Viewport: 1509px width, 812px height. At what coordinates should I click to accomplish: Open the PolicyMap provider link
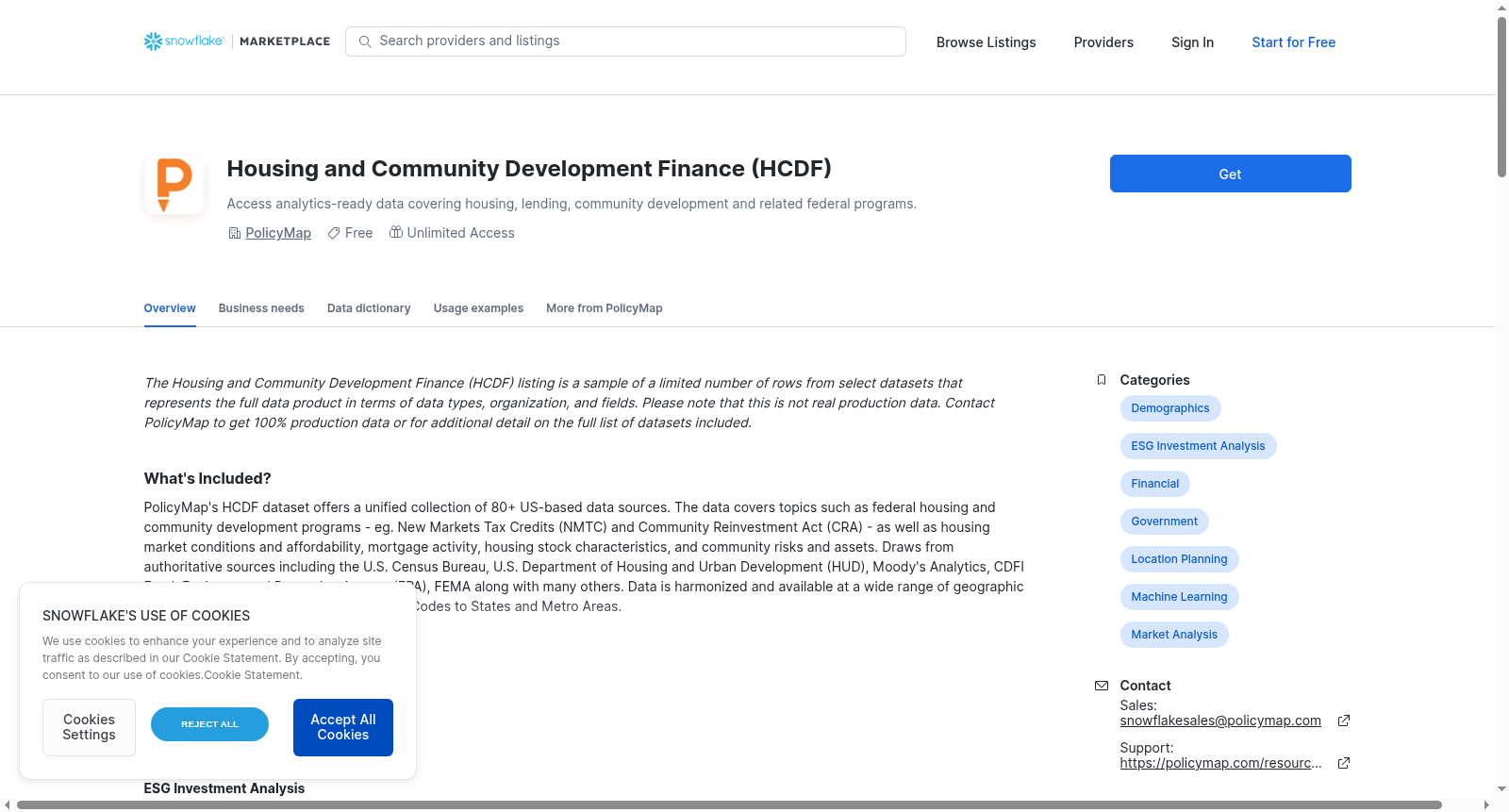click(278, 233)
